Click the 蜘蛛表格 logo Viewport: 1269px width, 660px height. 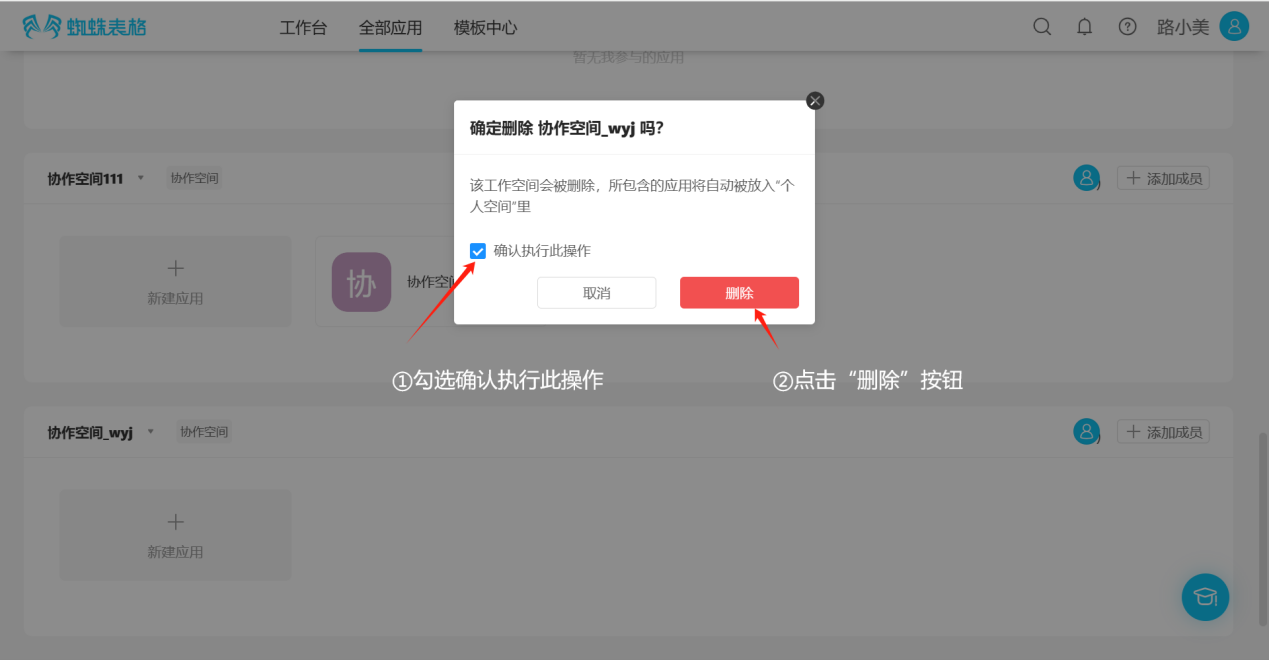coord(84,27)
